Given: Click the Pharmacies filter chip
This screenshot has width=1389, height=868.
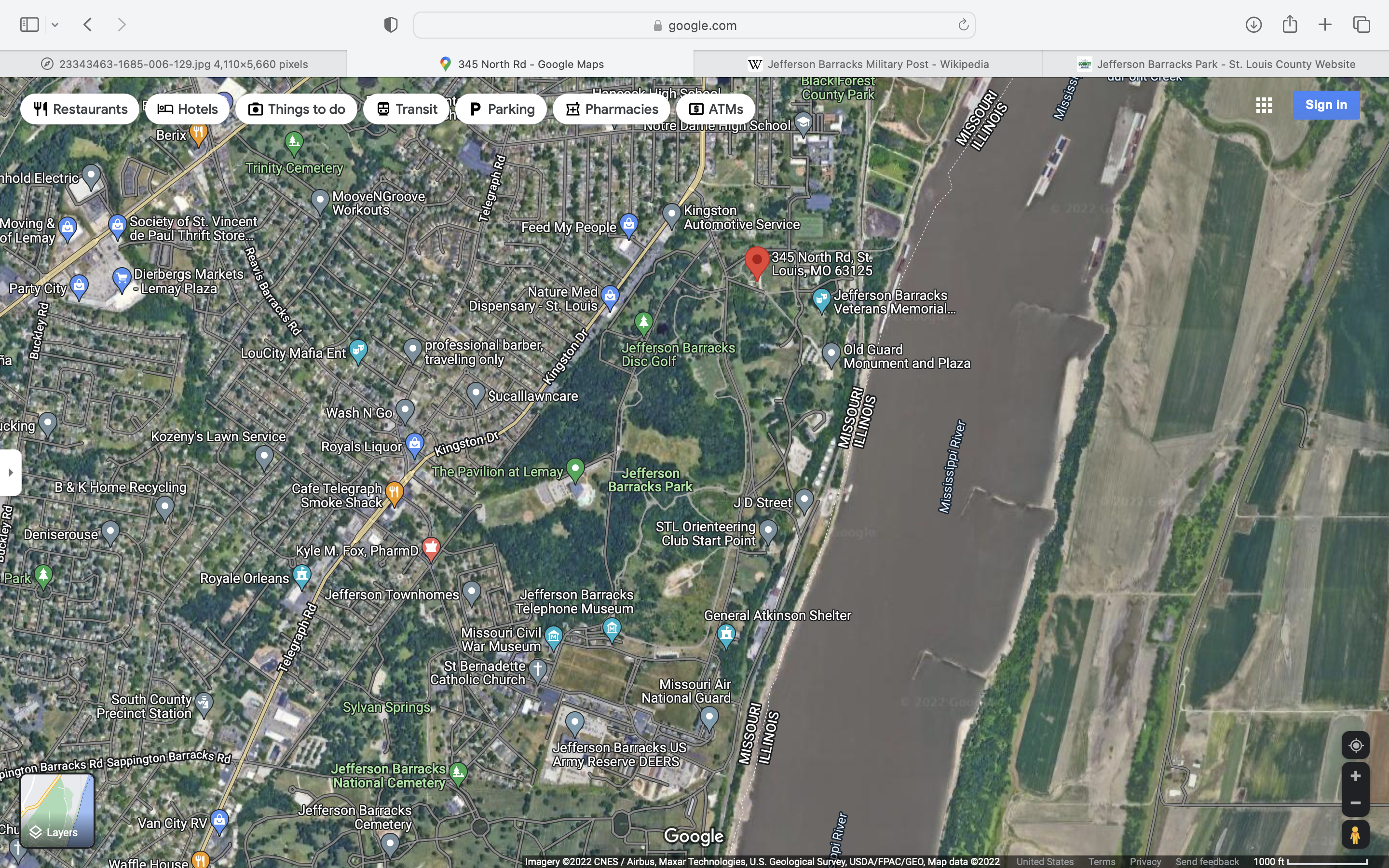Looking at the screenshot, I should (611, 109).
